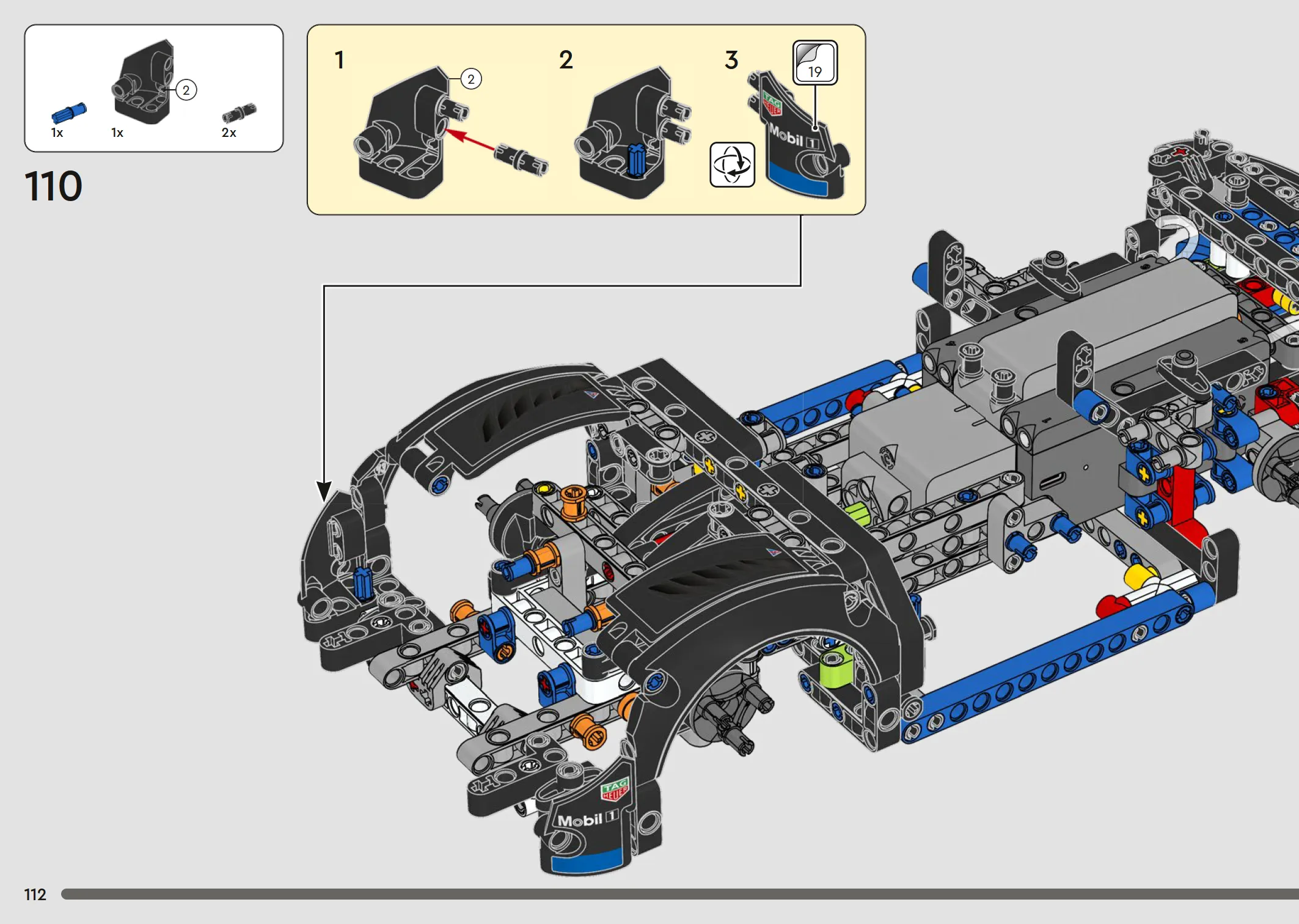Click the TAG Heuer logo on the main model

(x=615, y=790)
